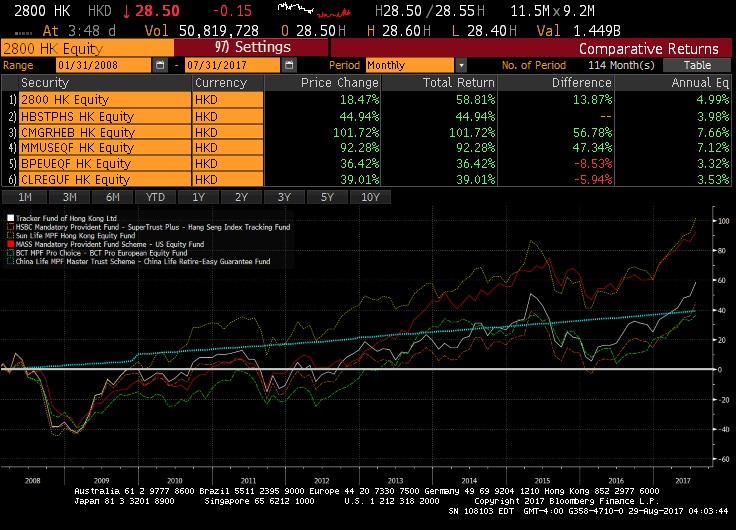The height and width of the screenshot is (530, 736).
Task: Click the Table button
Action: [697, 65]
